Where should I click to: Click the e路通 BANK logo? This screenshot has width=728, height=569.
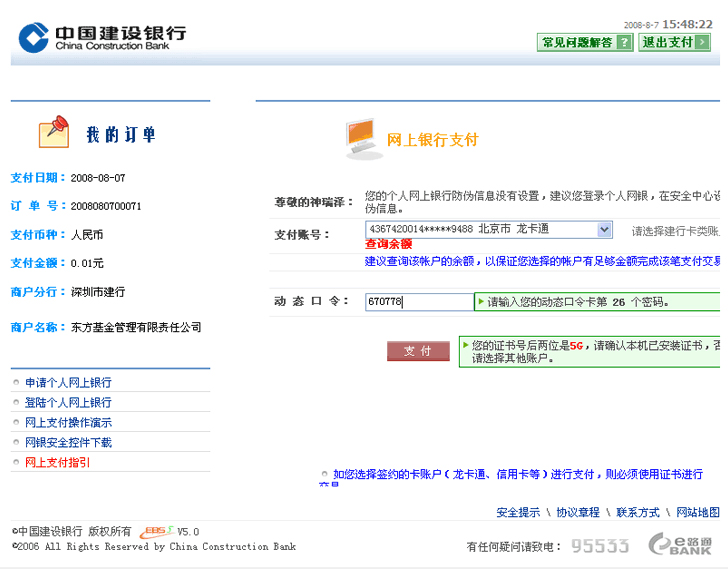tap(680, 544)
